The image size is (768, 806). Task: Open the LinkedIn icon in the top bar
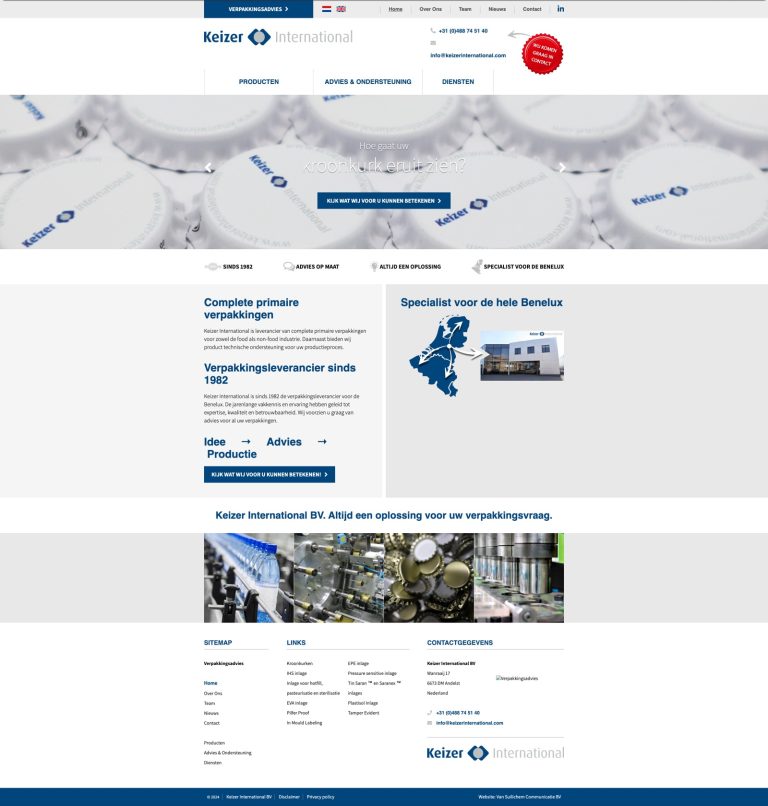point(560,9)
